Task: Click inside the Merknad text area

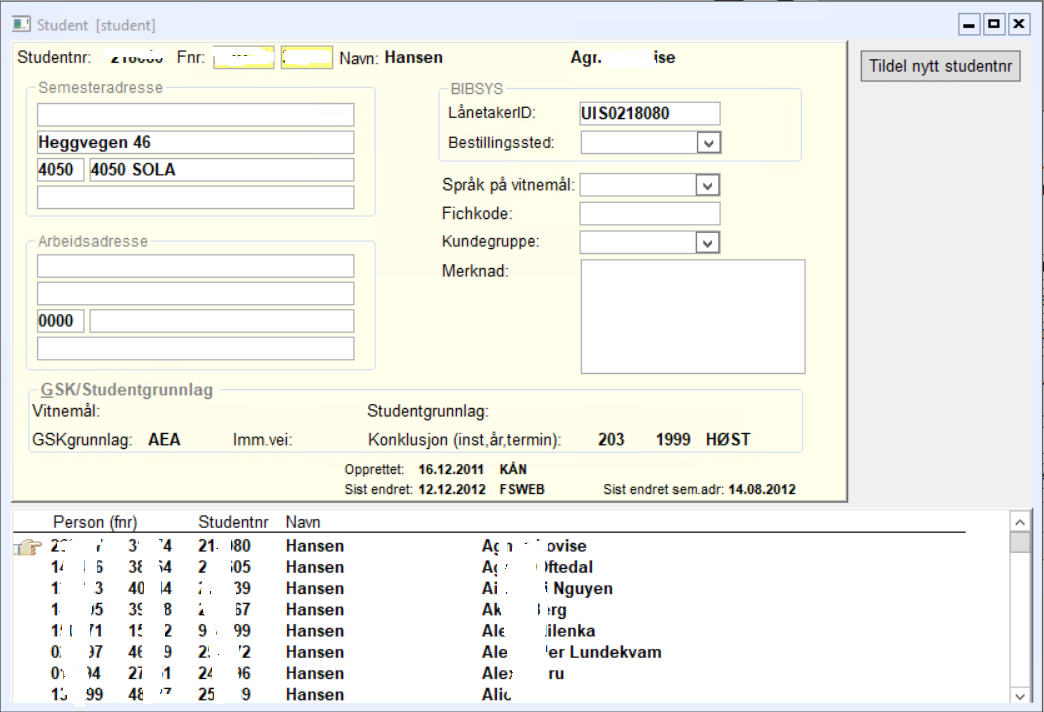Action: [692, 316]
